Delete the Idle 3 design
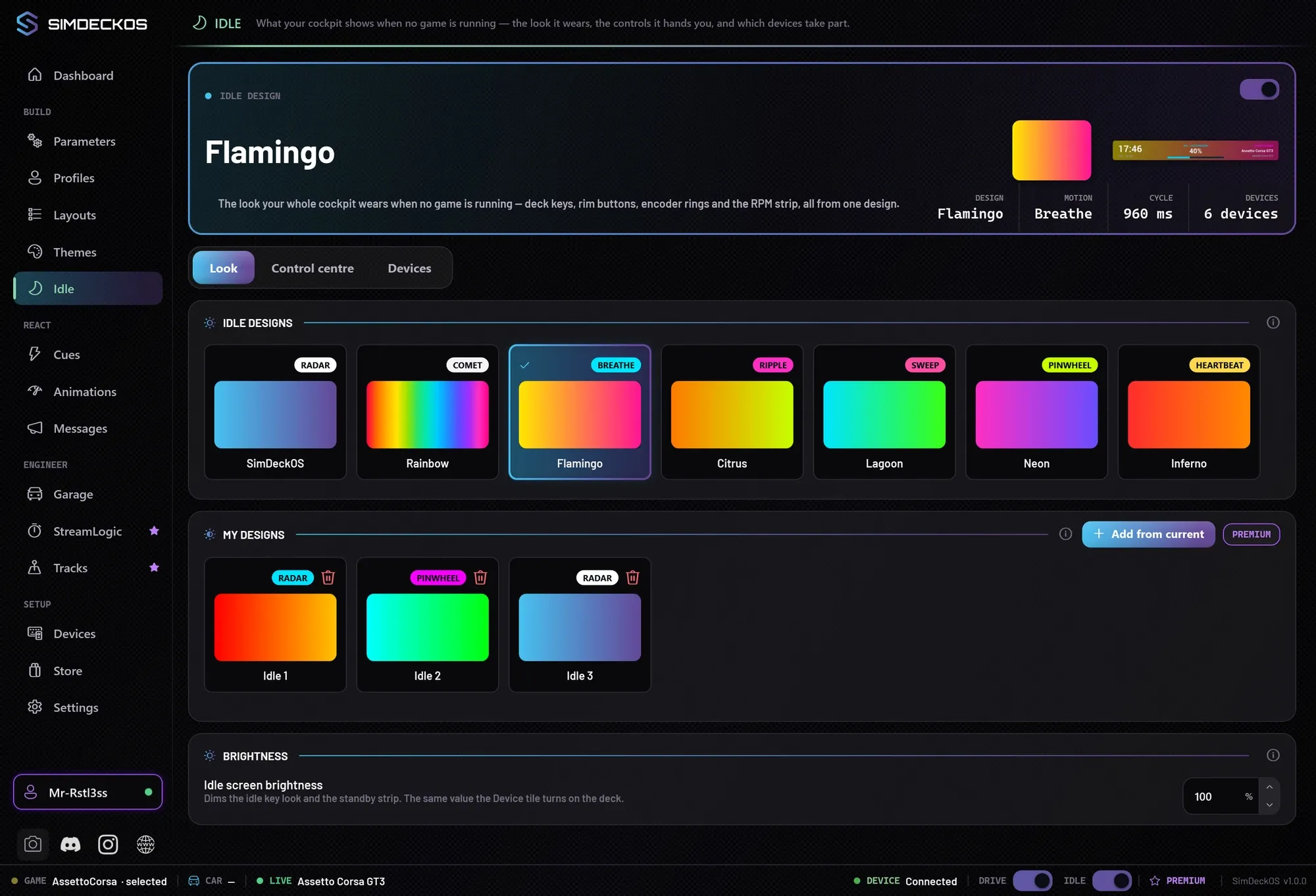Image resolution: width=1316 pixels, height=896 pixels. 632,578
